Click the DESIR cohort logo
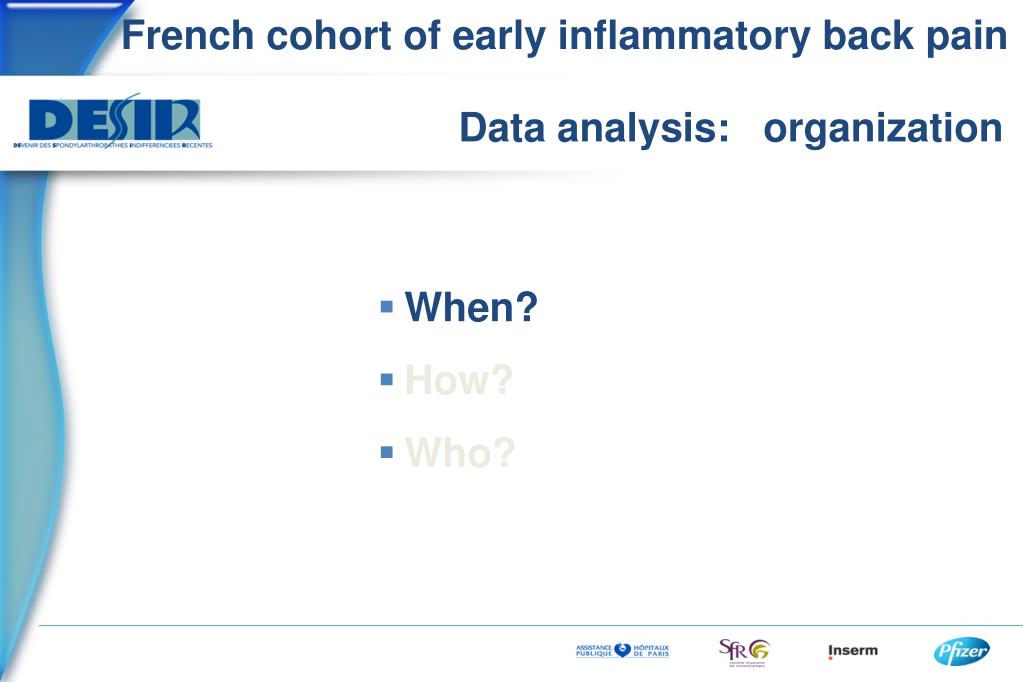This screenshot has width=1023, height=682. coord(114,121)
